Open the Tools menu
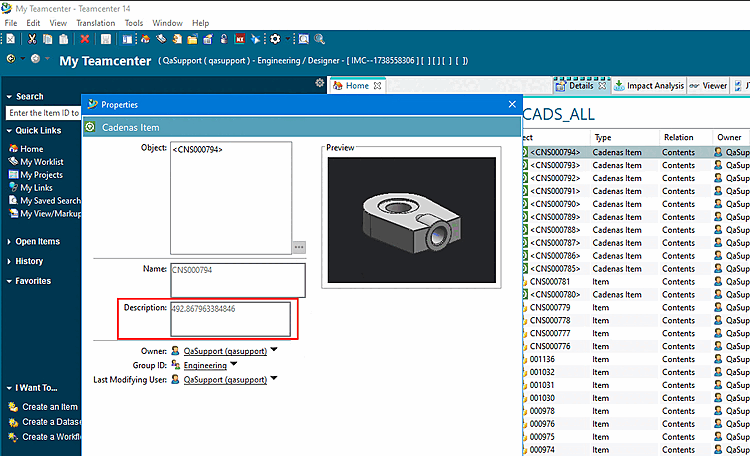The height and width of the screenshot is (456, 750). pyautogui.click(x=134, y=23)
